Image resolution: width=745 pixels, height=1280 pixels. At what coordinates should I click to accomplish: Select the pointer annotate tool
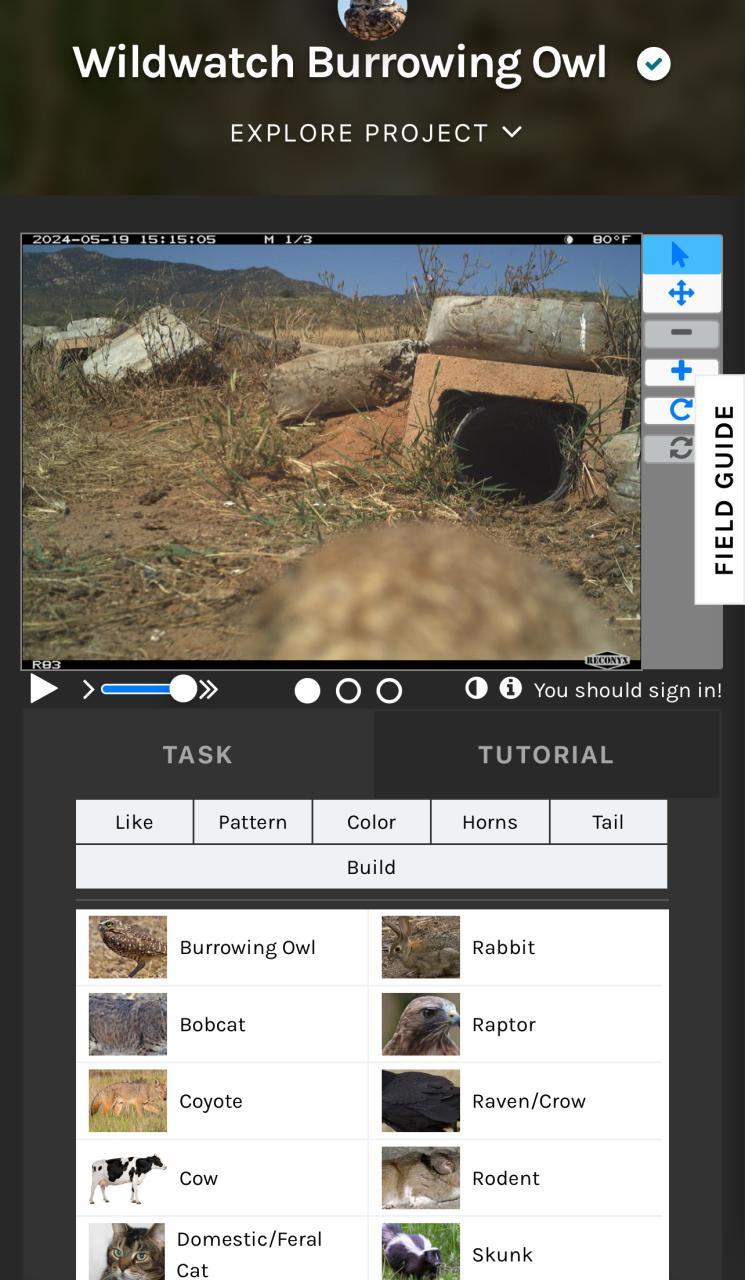point(681,255)
